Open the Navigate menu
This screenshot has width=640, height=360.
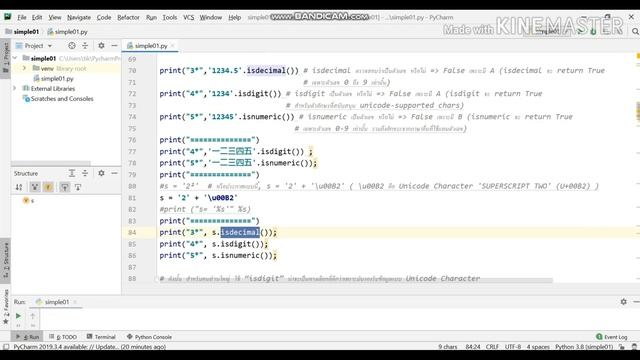(x=79, y=18)
